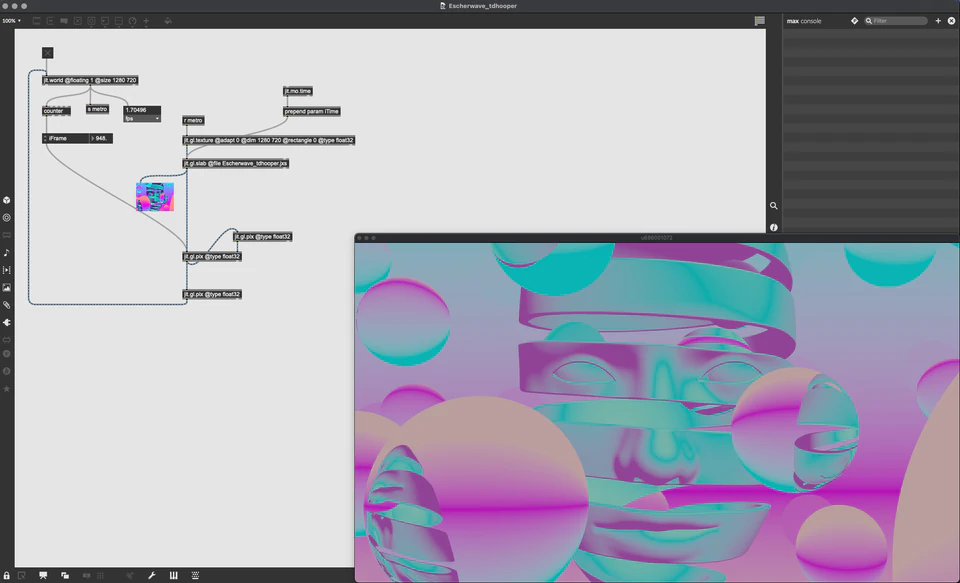Viewport: 960px width, 583px height.
Task: Select the jit.gl.slab Escherwave_tdhooper.jxs object
Action: 236,164
